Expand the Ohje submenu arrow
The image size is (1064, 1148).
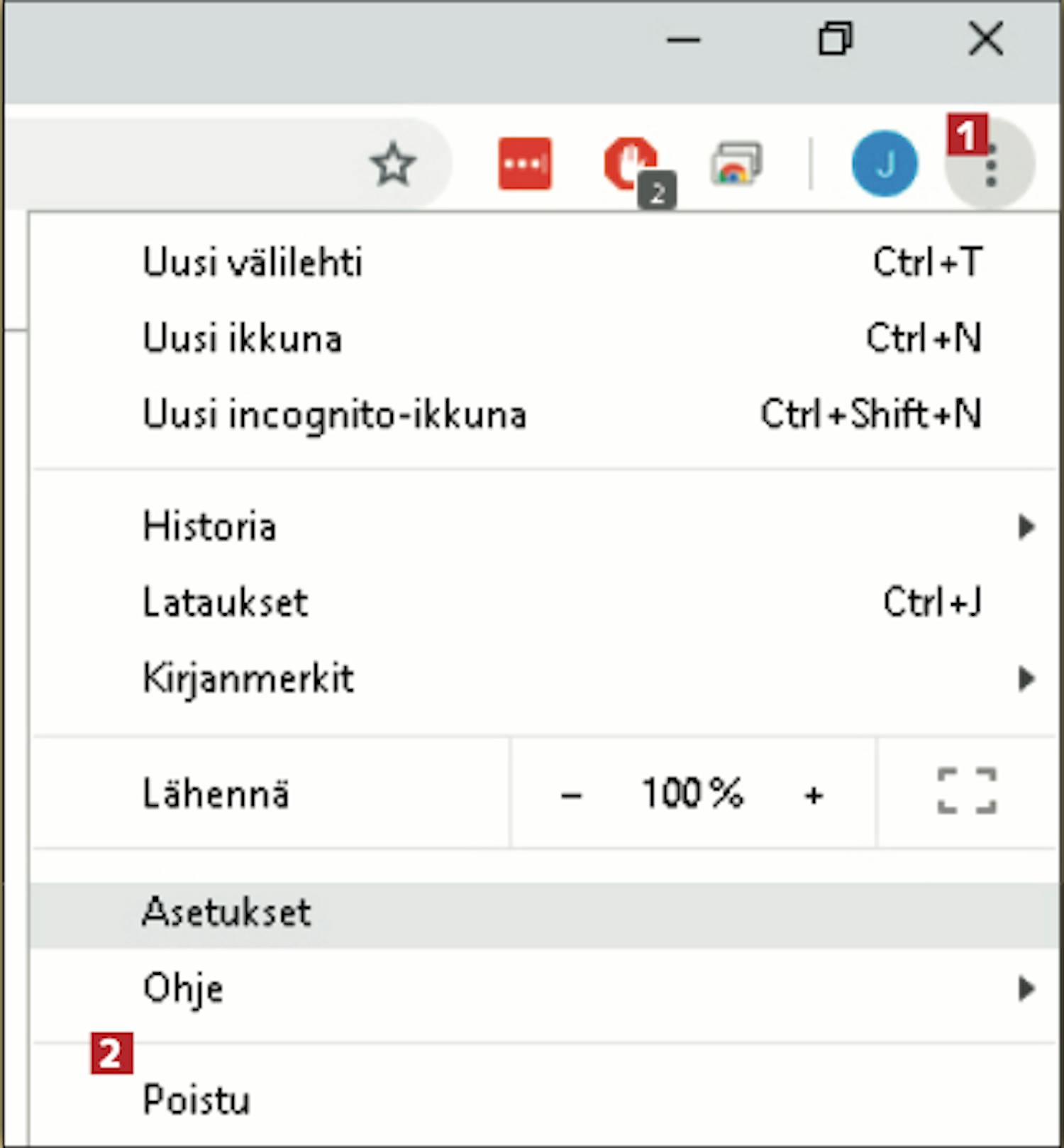click(1026, 988)
